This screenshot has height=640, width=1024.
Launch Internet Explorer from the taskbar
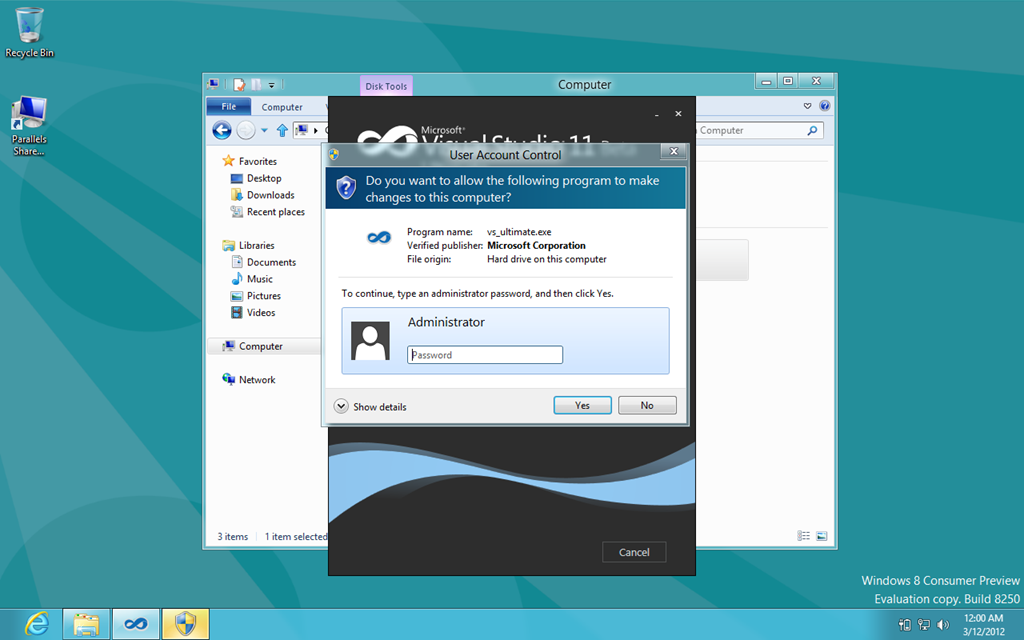coord(37,624)
